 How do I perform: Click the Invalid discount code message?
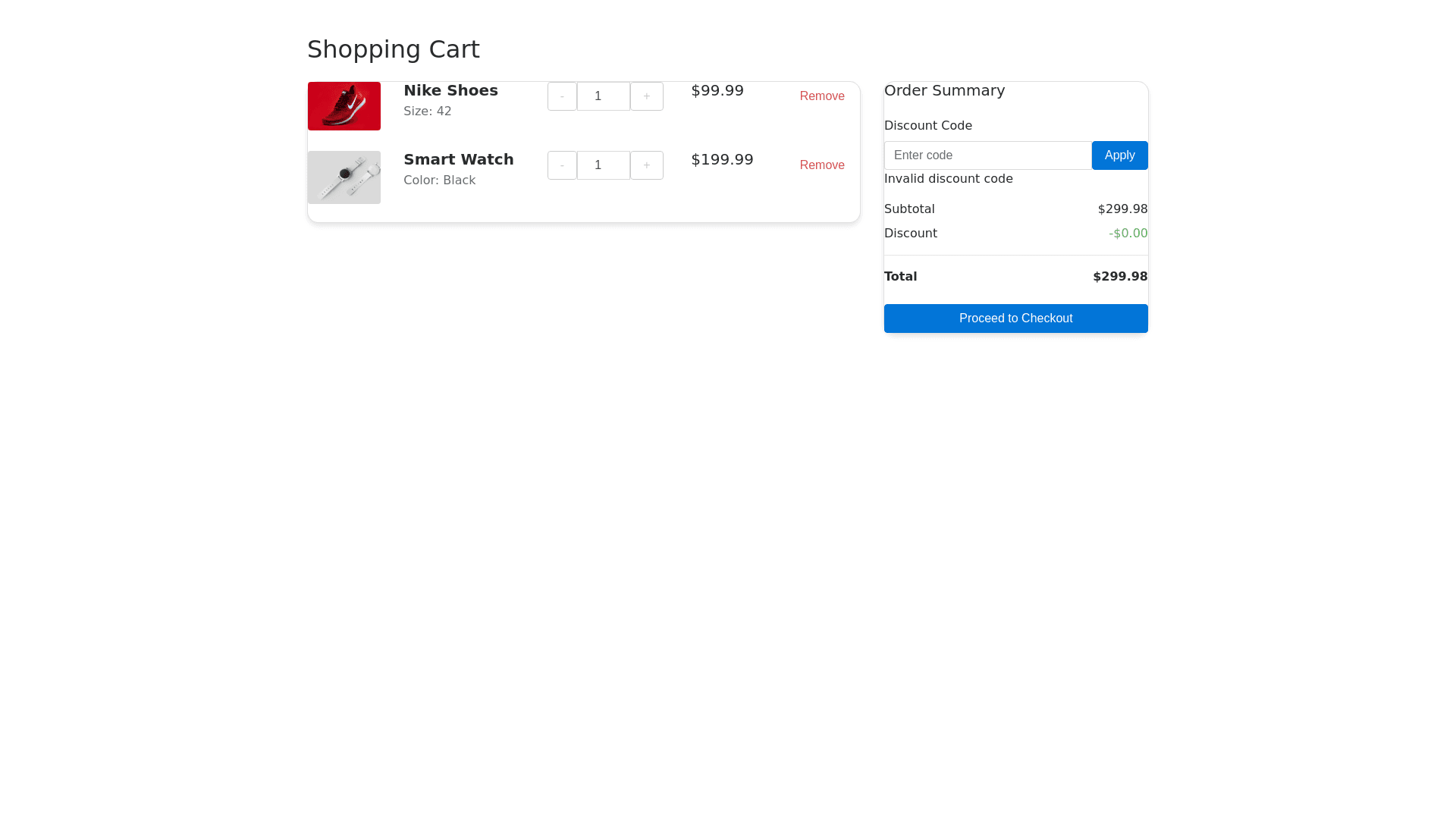(x=948, y=179)
